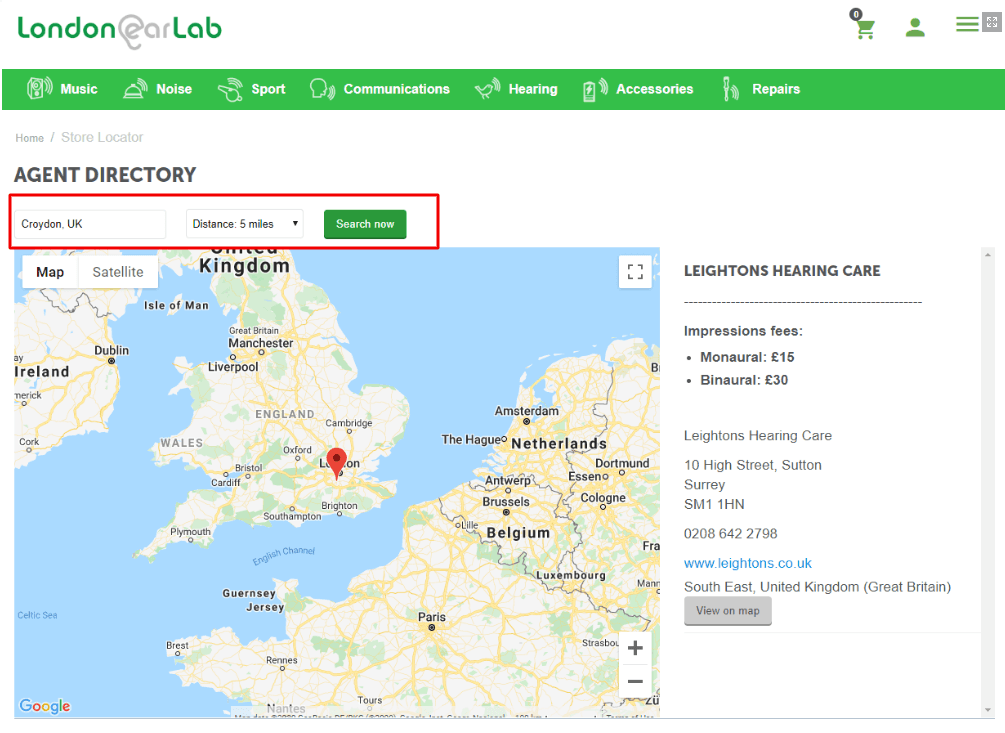Screen dimensions: 1005x733
Task: Switch to the Map view tab
Action: pos(50,272)
